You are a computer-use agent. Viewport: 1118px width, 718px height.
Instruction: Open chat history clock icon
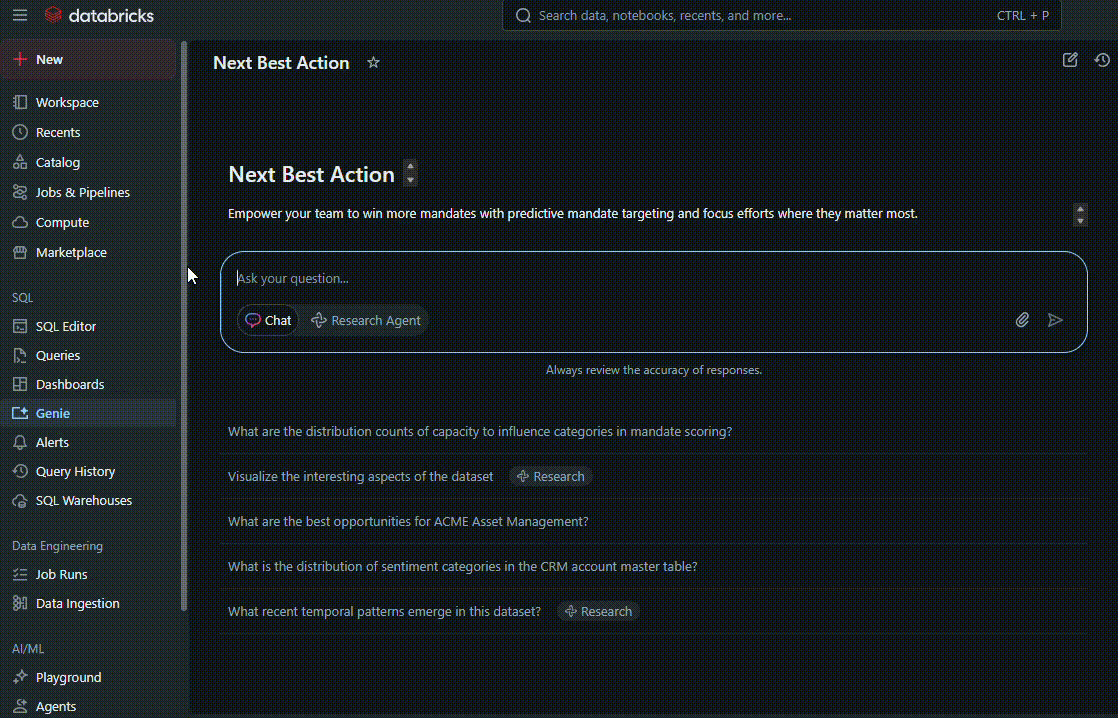1102,60
